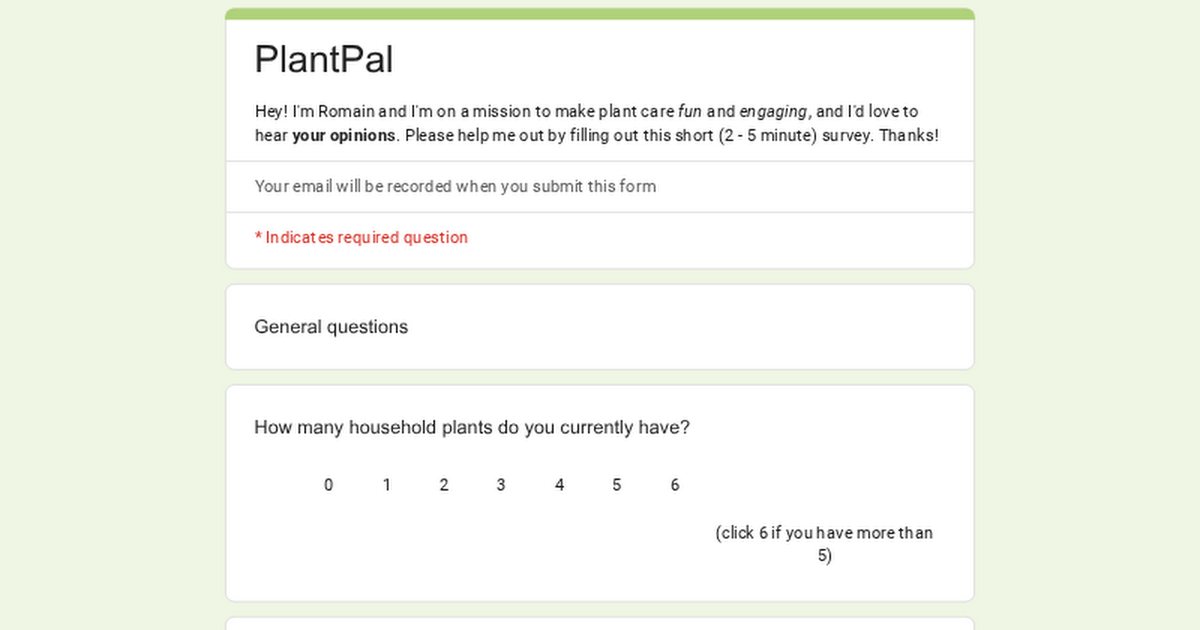Select 3 on the household plants scale
Image resolution: width=1200 pixels, height=630 pixels.
501,485
